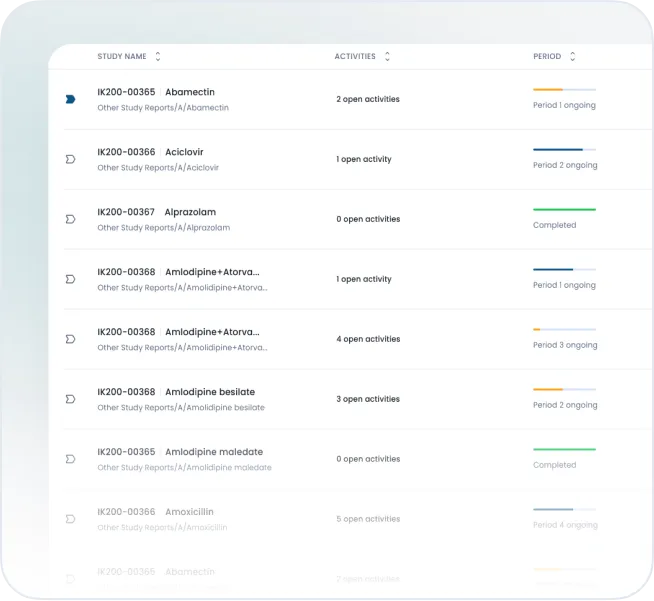Click the ACTIVITIES header label
654x601 pixels.
click(x=355, y=56)
